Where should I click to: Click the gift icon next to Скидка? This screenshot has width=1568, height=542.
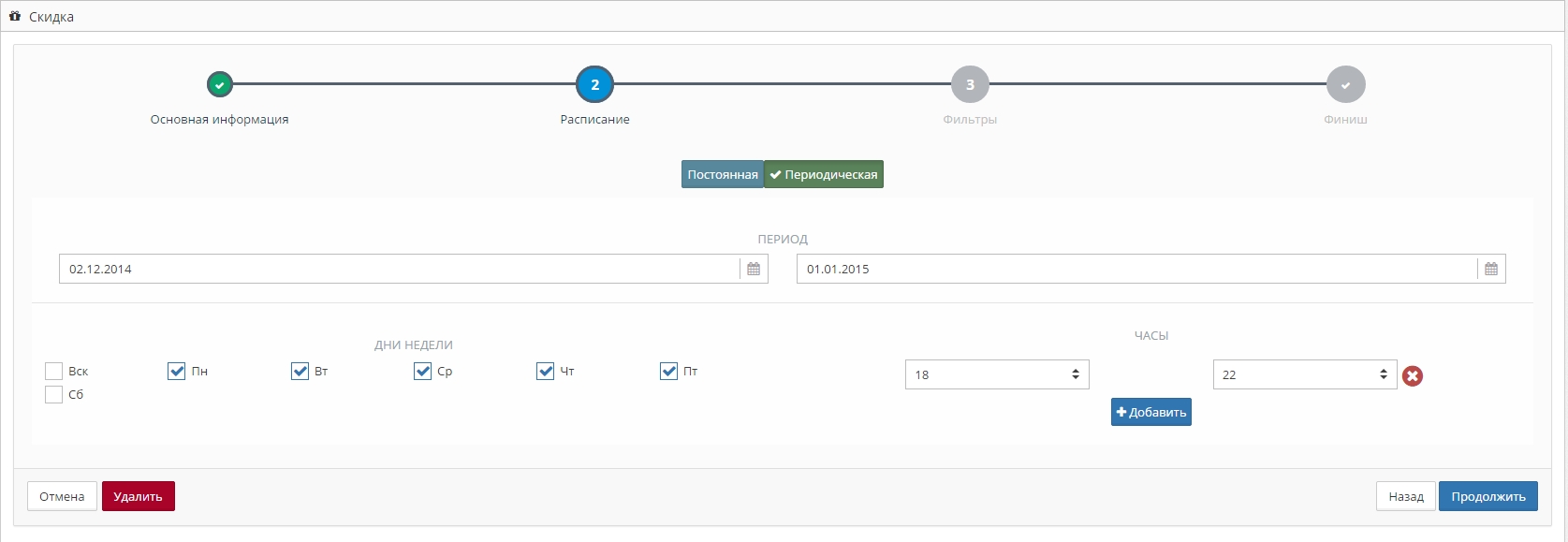15,17
